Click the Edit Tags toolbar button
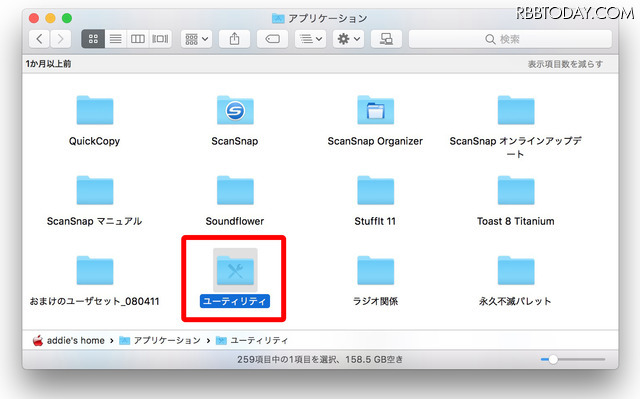This screenshot has width=640, height=399. tap(272, 39)
